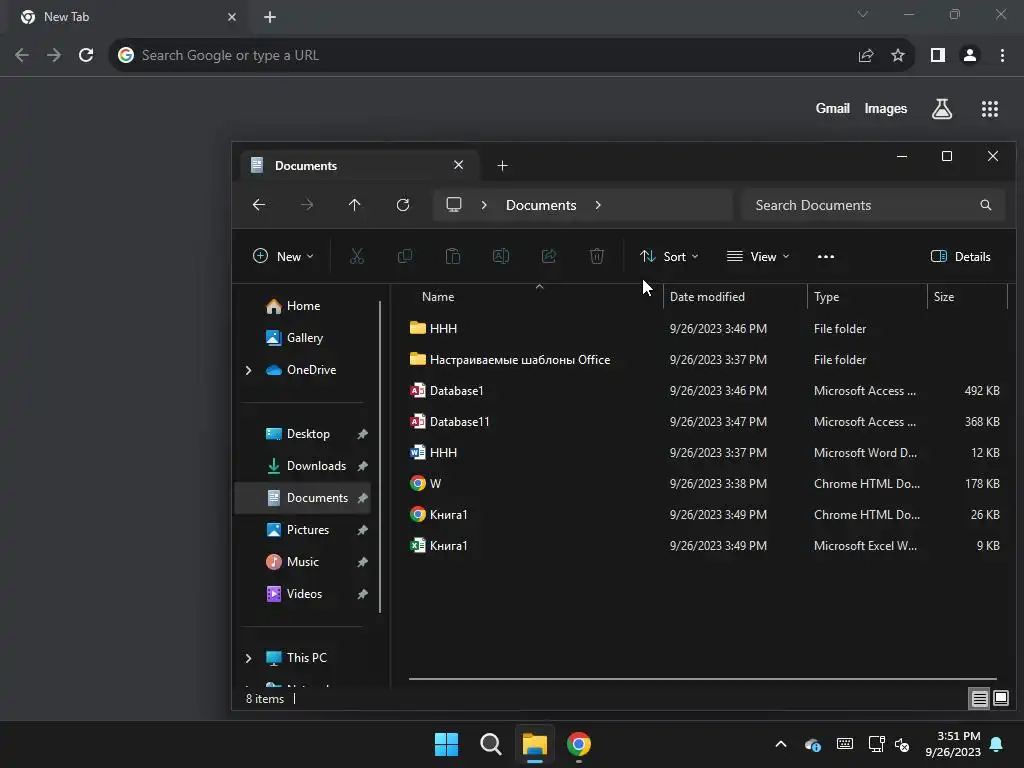Select the Database11 Access file
The width and height of the screenshot is (1024, 768).
tap(704, 422)
